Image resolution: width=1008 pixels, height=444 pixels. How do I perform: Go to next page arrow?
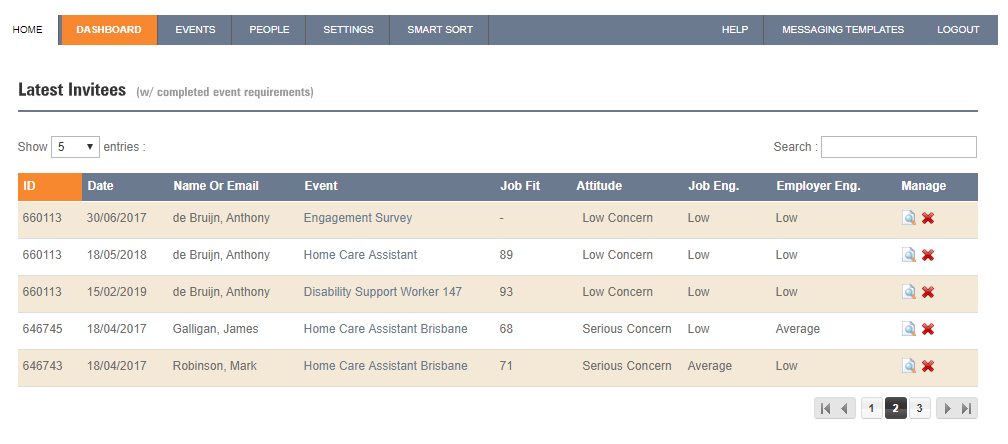(947, 408)
